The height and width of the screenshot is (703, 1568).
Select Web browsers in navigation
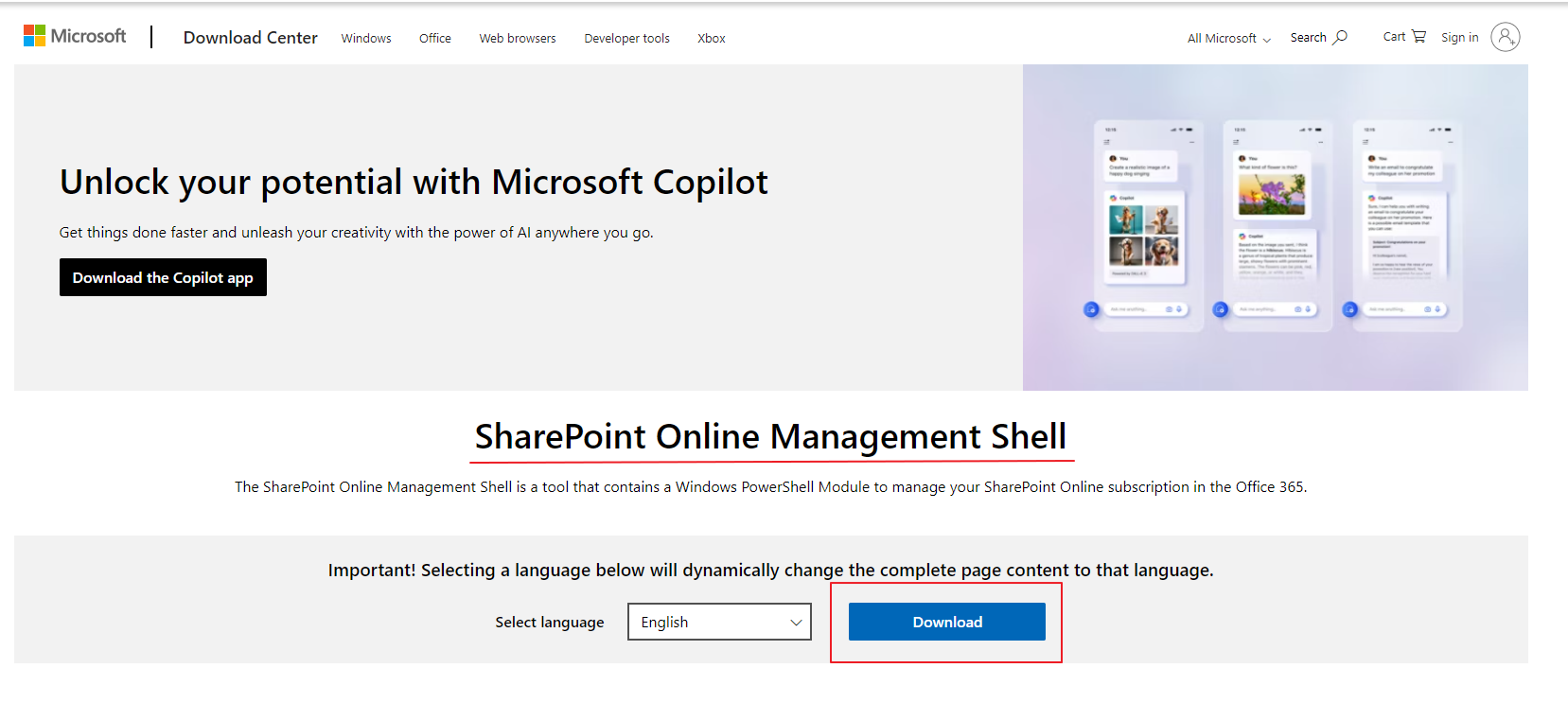click(x=518, y=39)
